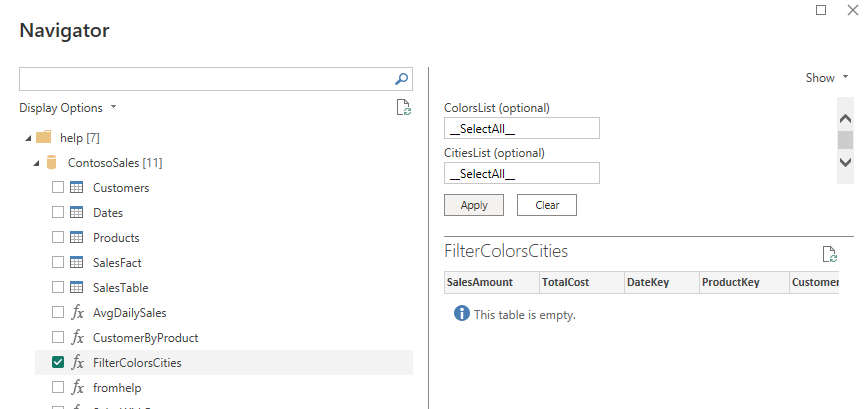This screenshot has height=409, width=864.
Task: Collapse the ContosoSales database node
Action: click(38, 162)
